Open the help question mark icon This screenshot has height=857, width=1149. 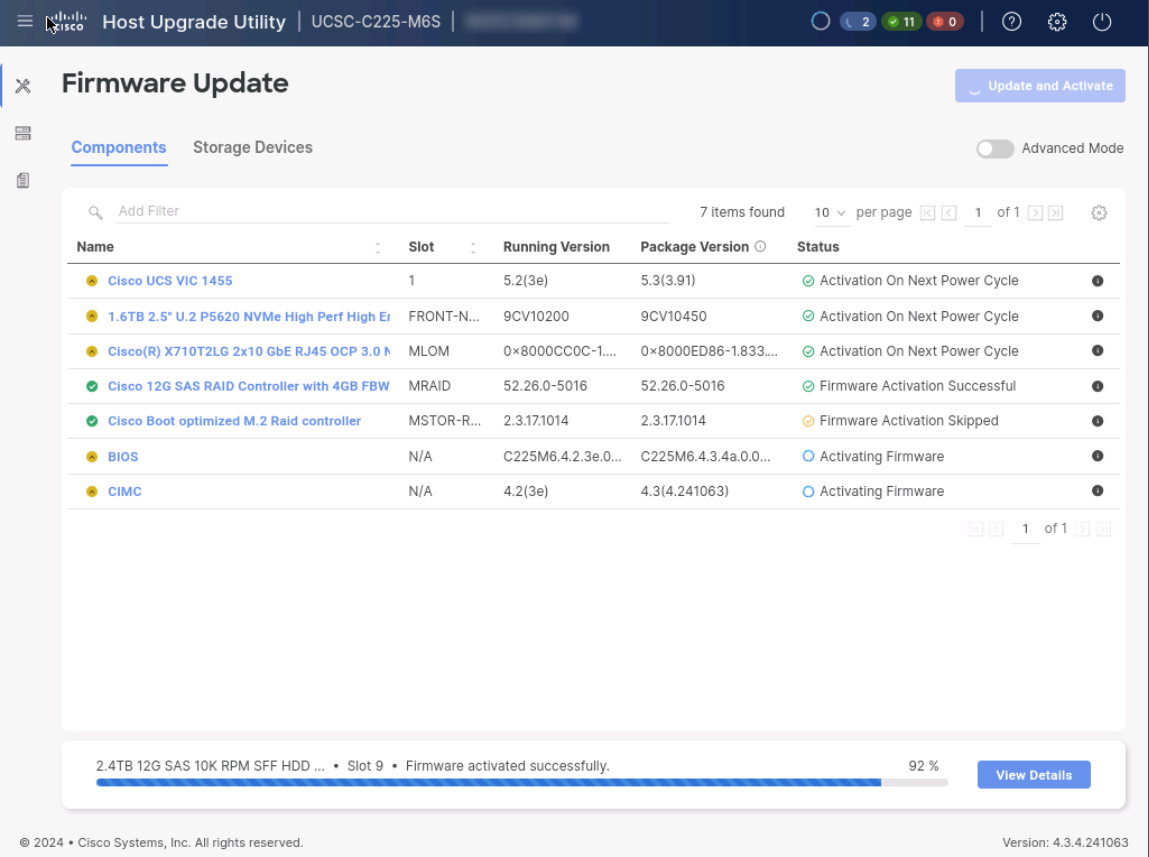(1011, 21)
